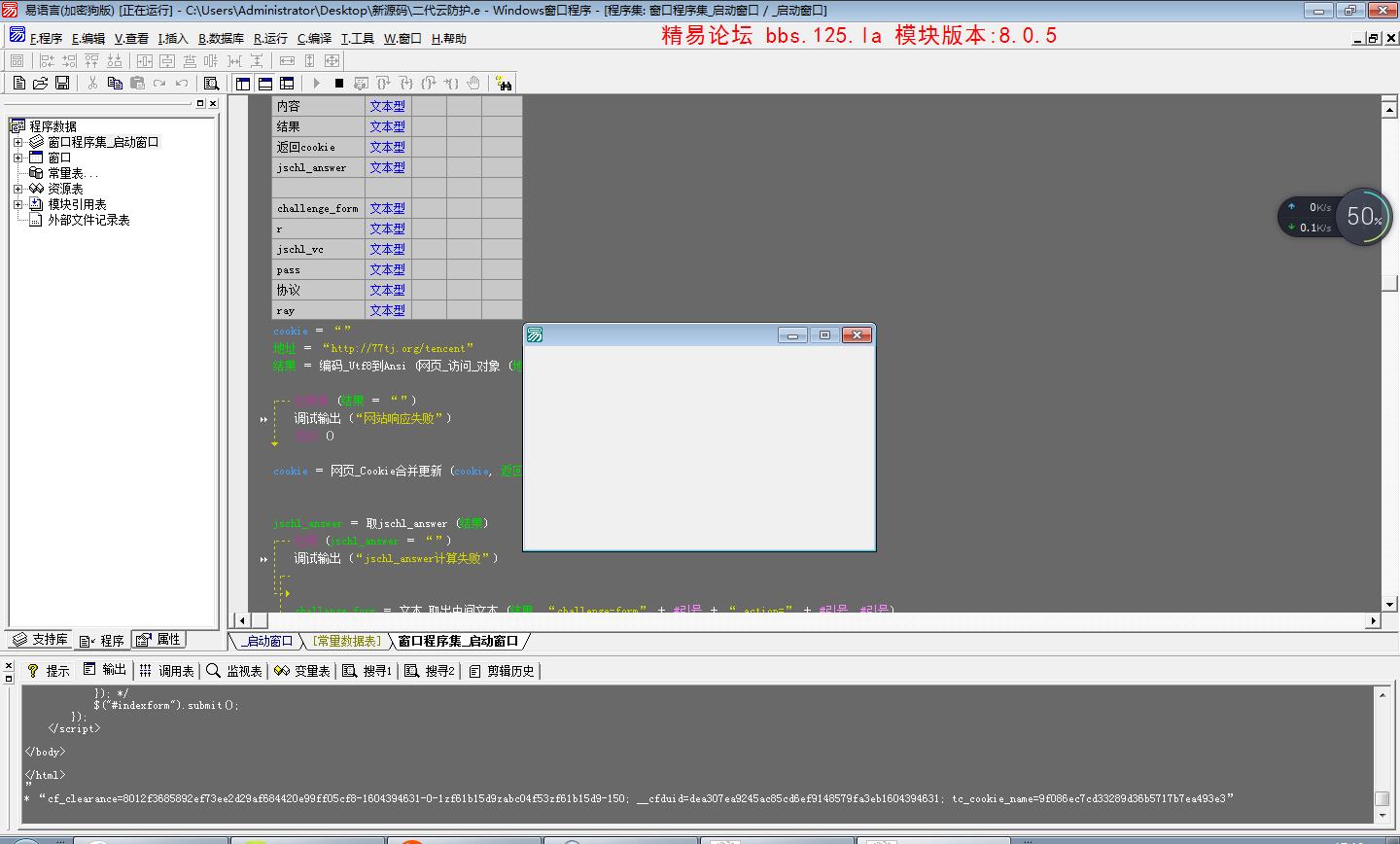This screenshot has height=844, width=1400.
Task: Click the hand breakpoint icon
Action: 473,84
